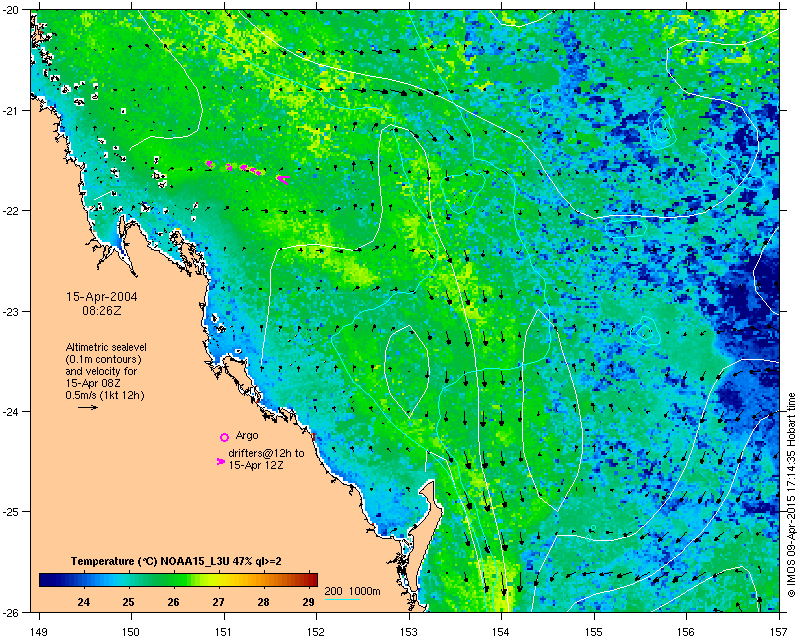Click the date label 15-Apr-2004
This screenshot has height=640, width=800.
click(x=102, y=297)
